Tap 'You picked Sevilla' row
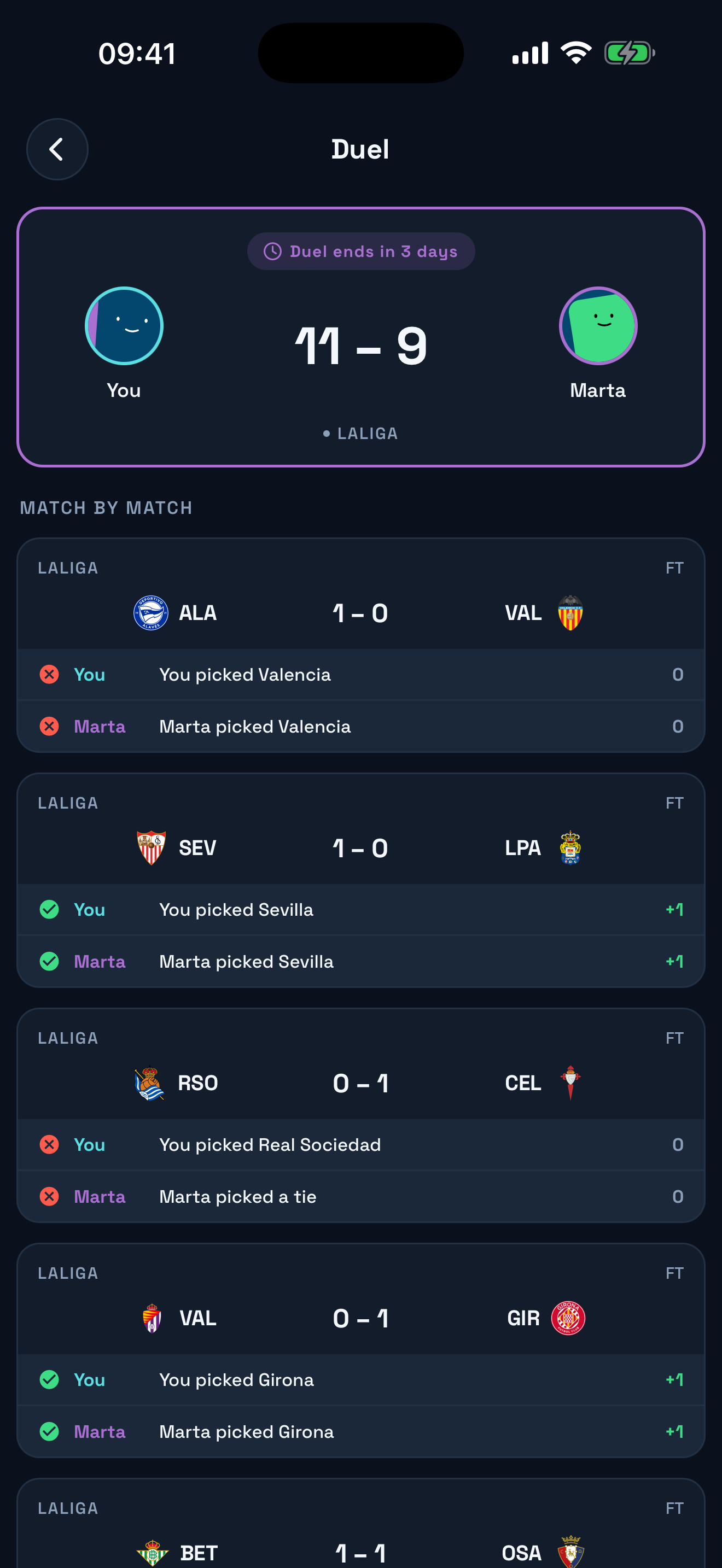Viewport: 722px width, 1568px height. click(x=361, y=909)
